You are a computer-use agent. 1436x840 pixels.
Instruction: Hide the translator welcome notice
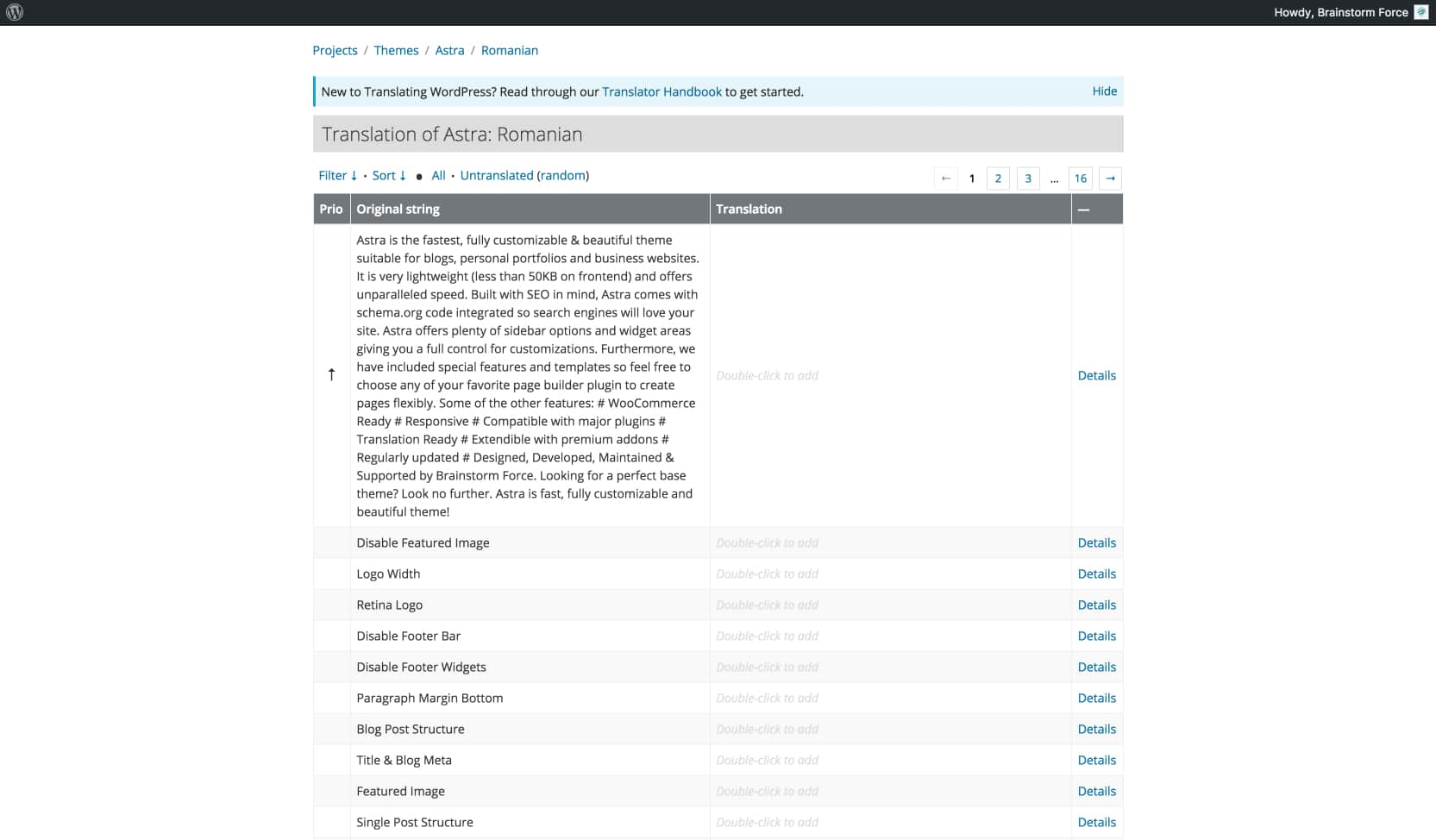pyautogui.click(x=1104, y=91)
